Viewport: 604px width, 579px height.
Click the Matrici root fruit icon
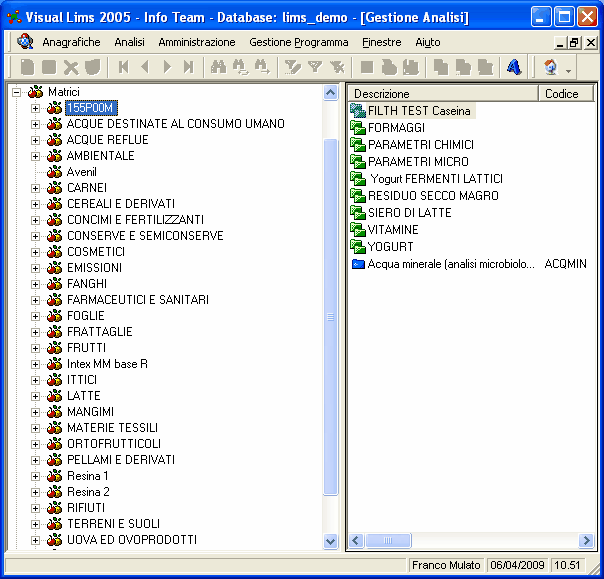click(36, 92)
